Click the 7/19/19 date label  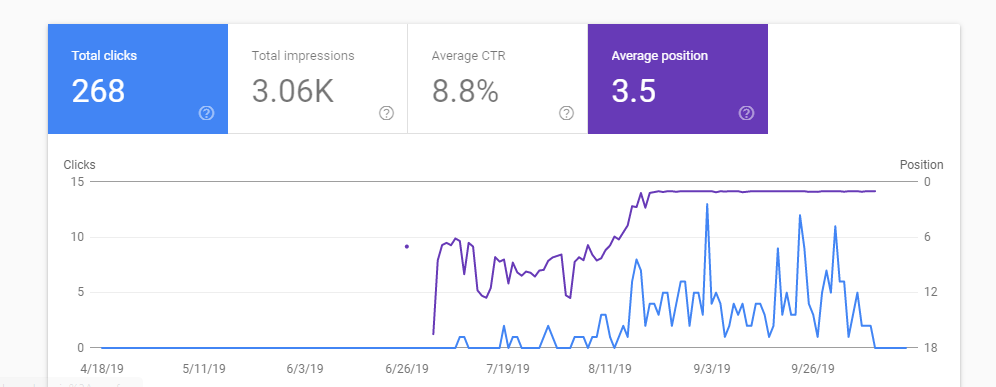click(x=508, y=369)
